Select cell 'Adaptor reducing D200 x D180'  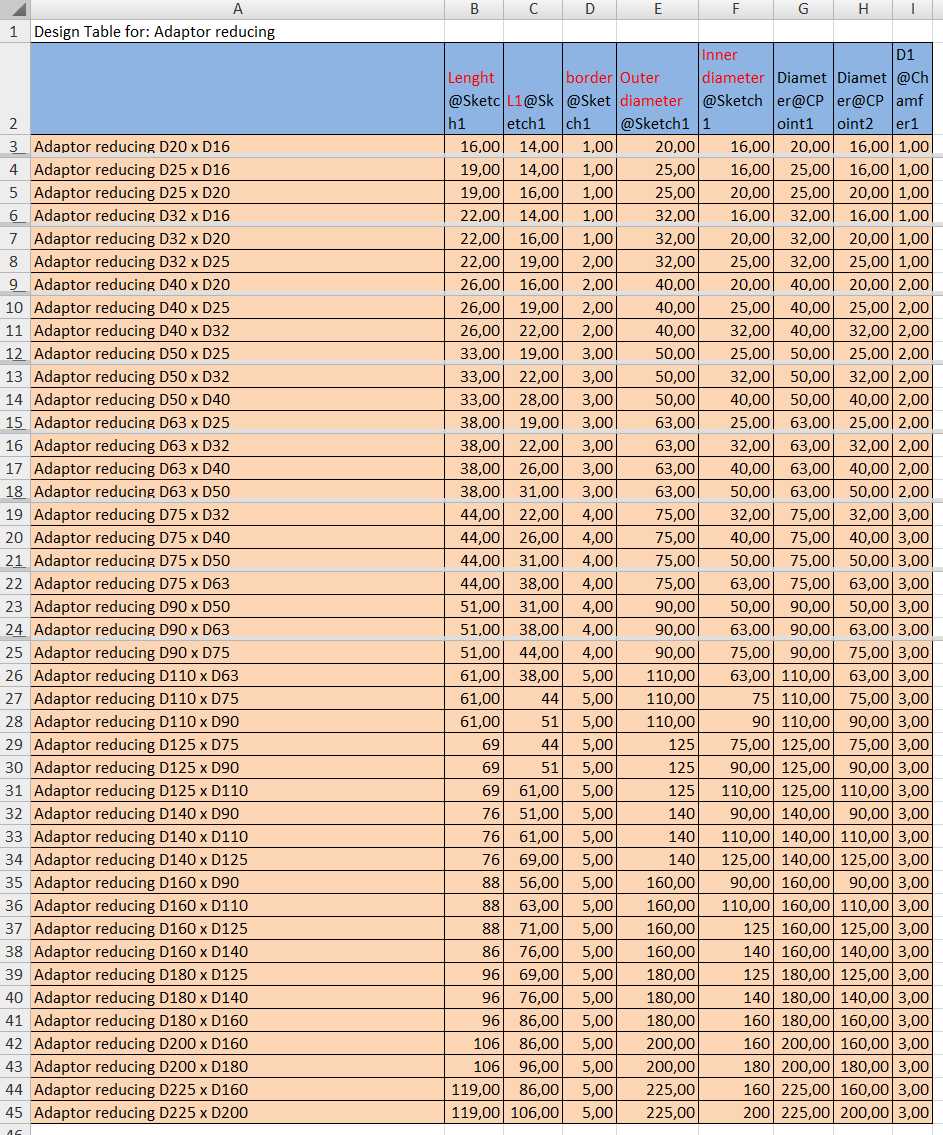[237, 1066]
